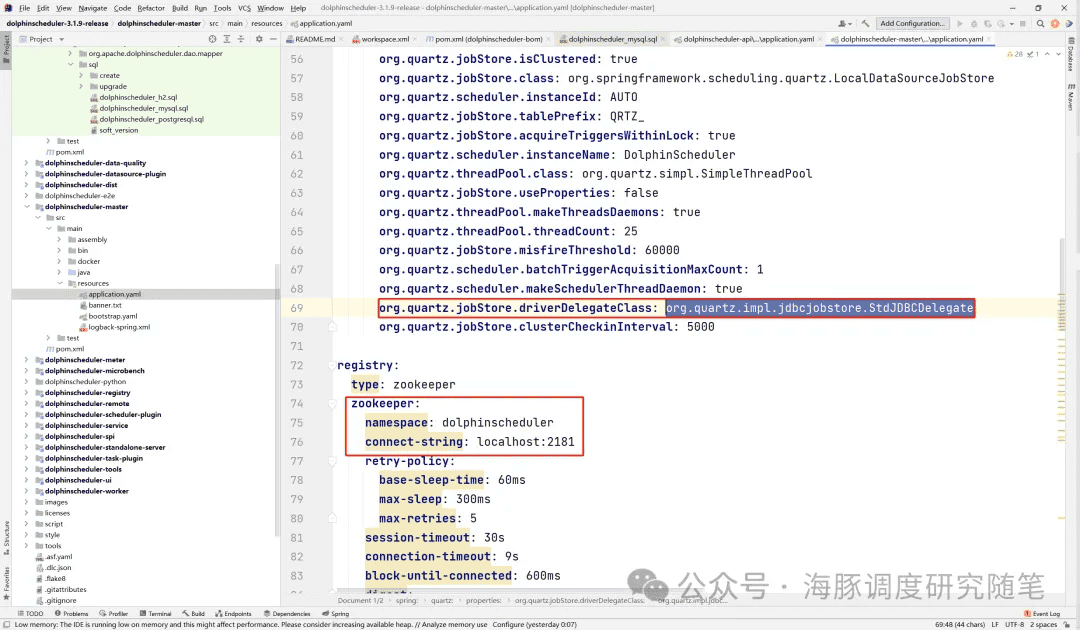Viewport: 1080px width, 630px height.
Task: Open the Terminal tool window
Action: pyautogui.click(x=155, y=614)
